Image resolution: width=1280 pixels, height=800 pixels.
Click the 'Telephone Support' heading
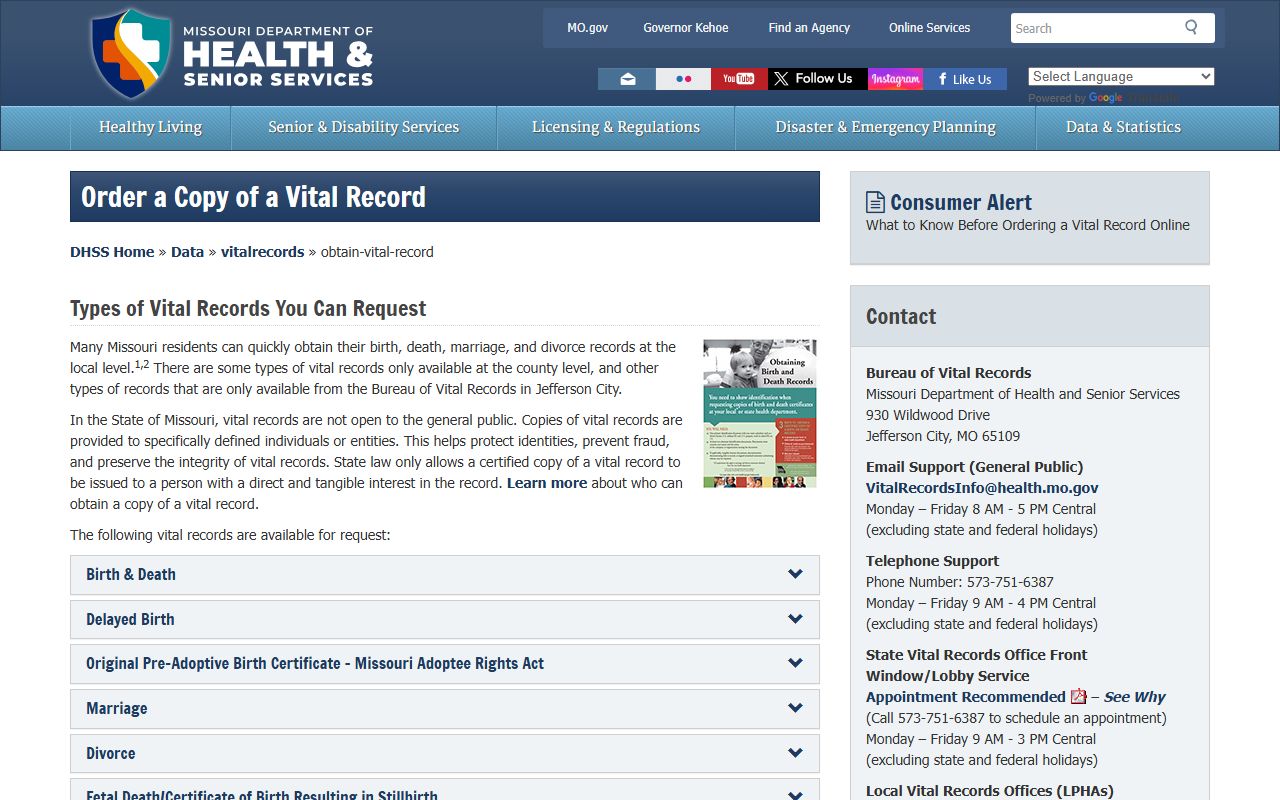pyautogui.click(x=933, y=561)
